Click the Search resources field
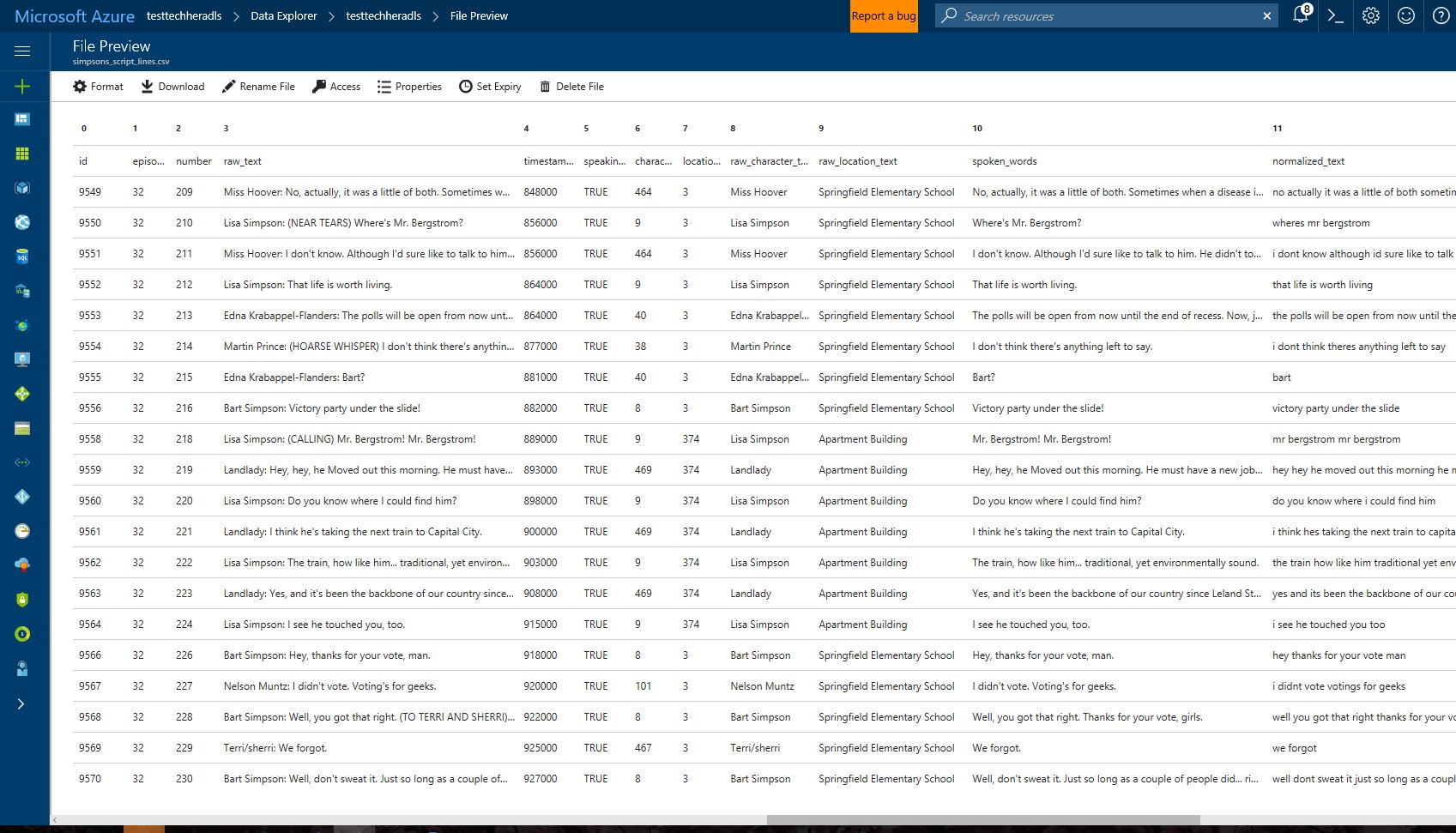Screen dimensions: 1456x833 click(x=1107, y=15)
